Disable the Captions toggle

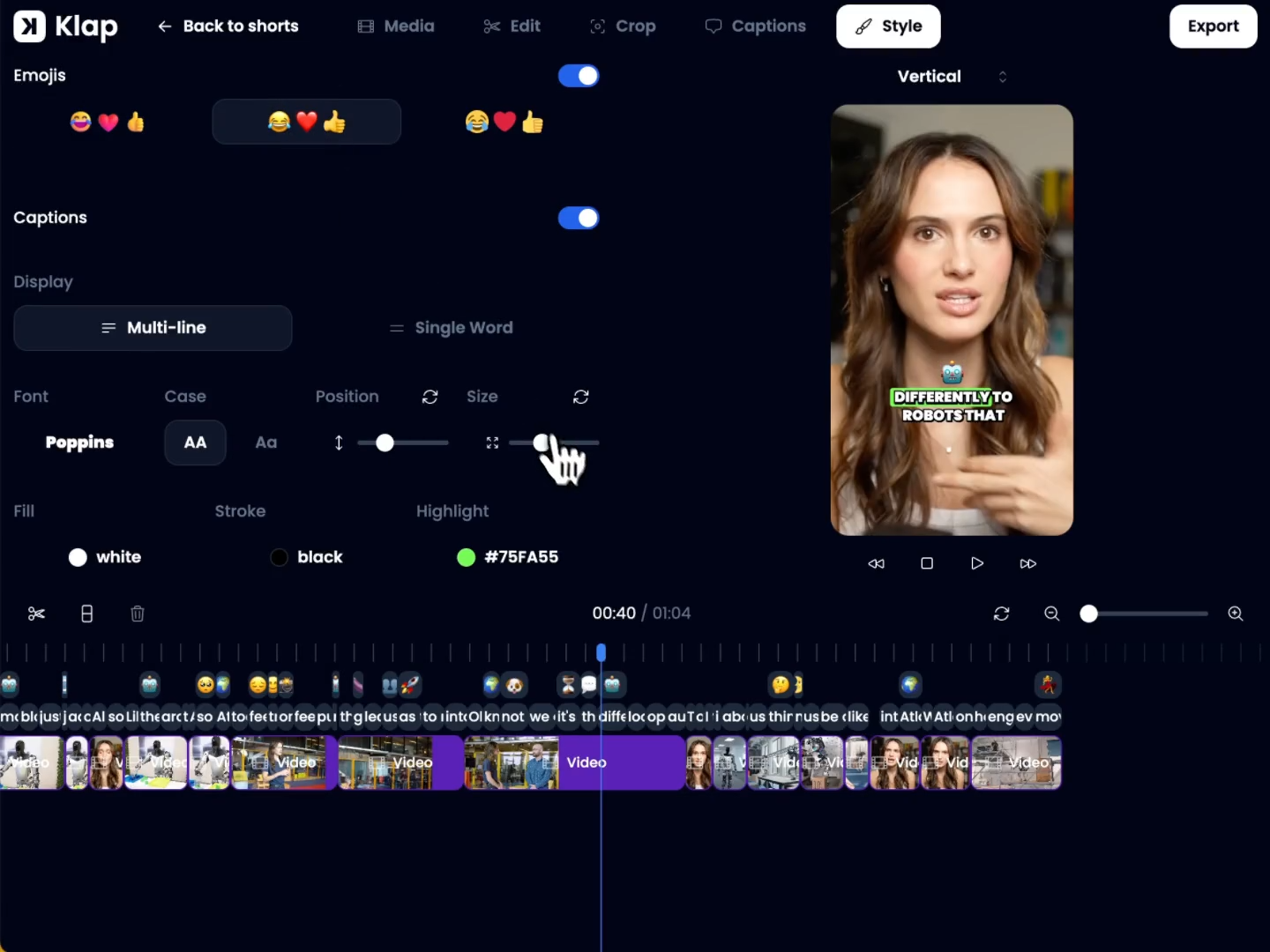click(x=579, y=218)
